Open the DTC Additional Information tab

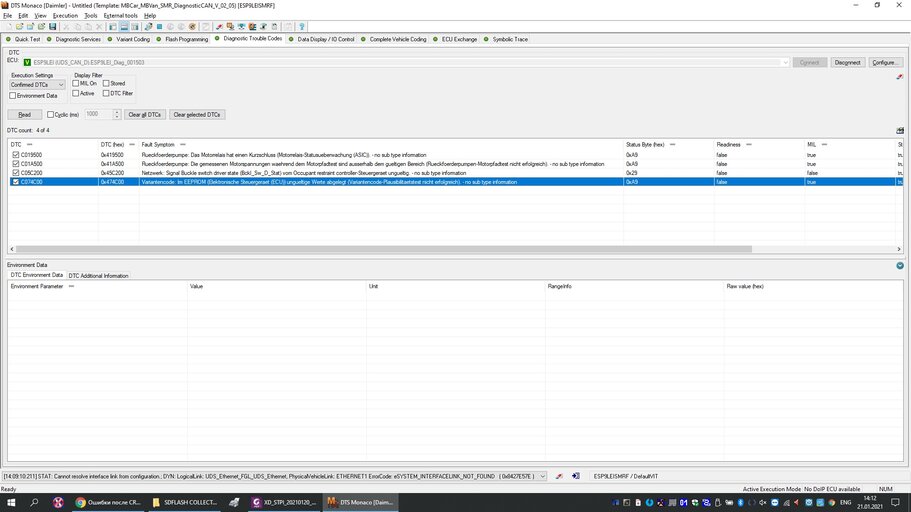[98, 275]
